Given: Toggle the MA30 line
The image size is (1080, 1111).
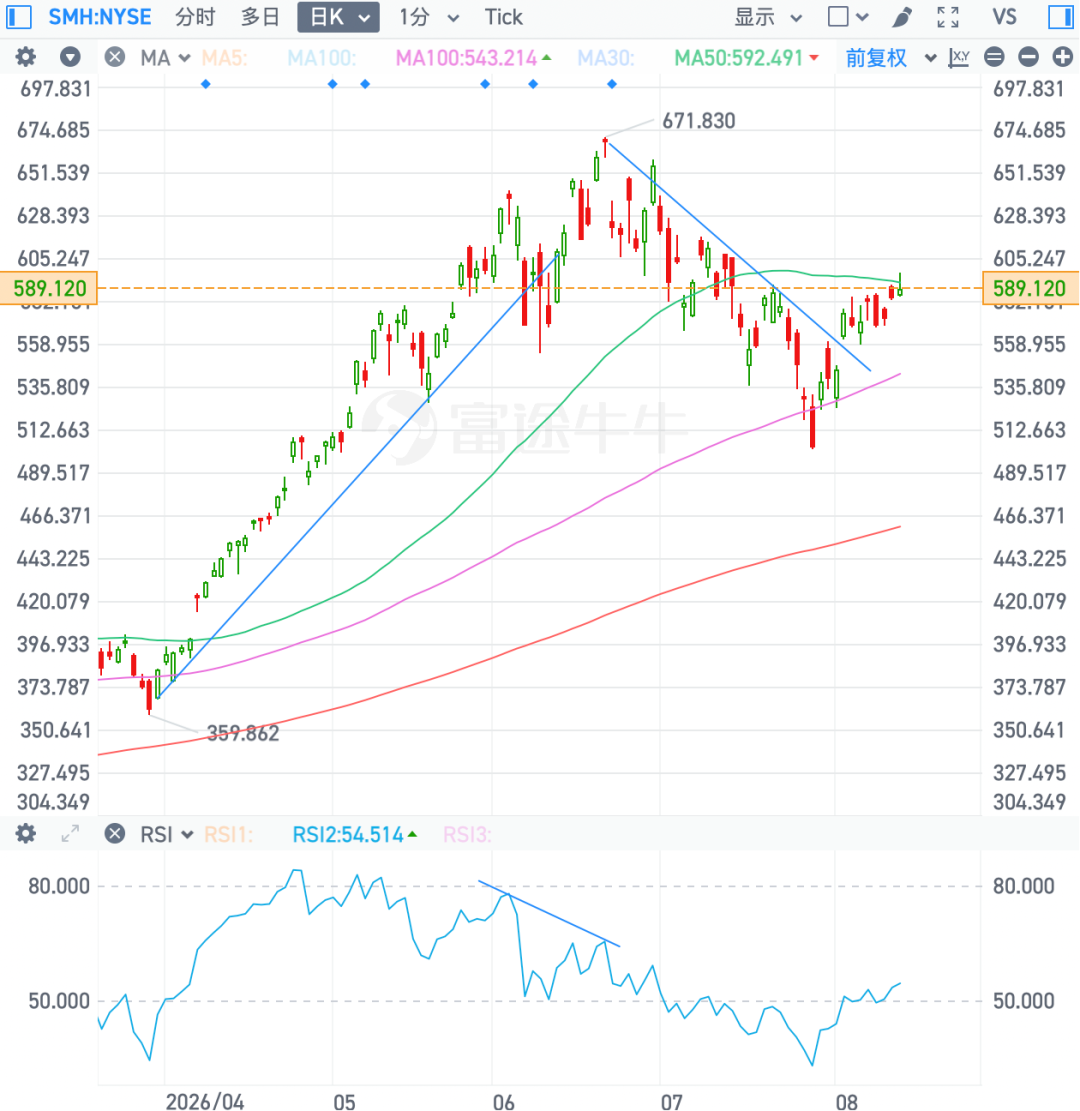Looking at the screenshot, I should point(606,58).
